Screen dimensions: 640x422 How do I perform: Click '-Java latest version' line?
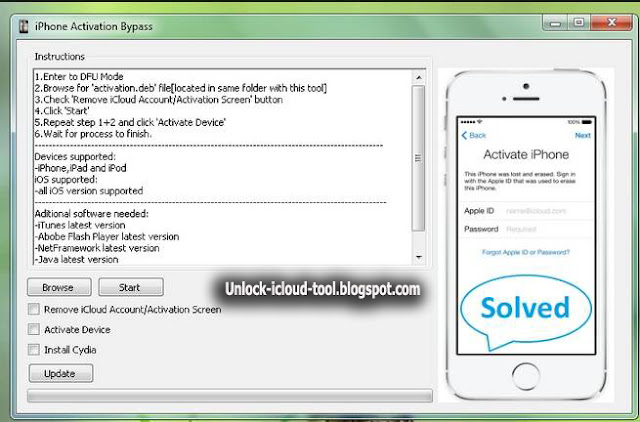pos(77,260)
